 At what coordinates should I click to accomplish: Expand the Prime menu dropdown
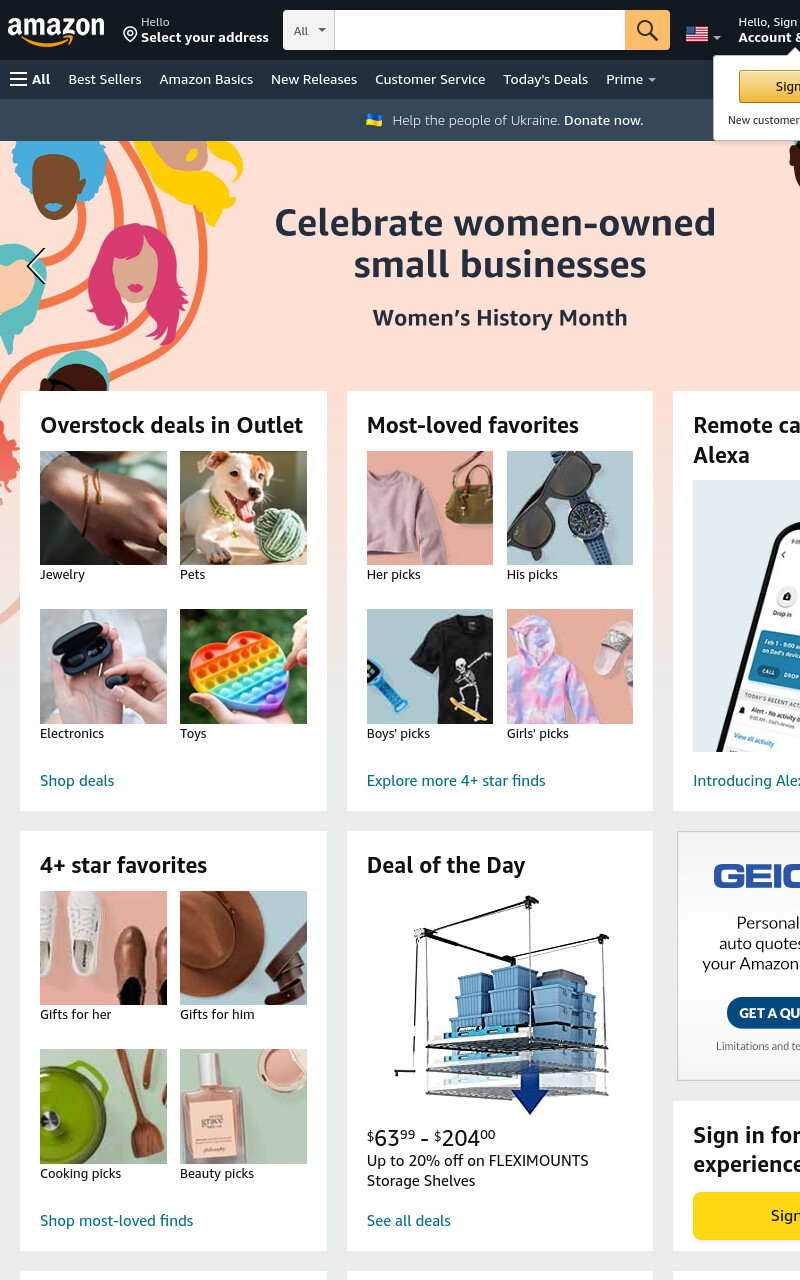(631, 79)
